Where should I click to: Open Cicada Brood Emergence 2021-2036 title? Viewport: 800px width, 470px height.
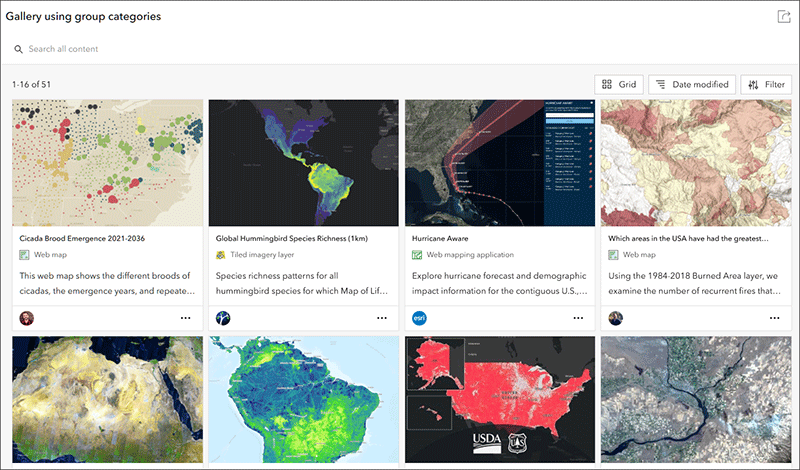pos(82,238)
